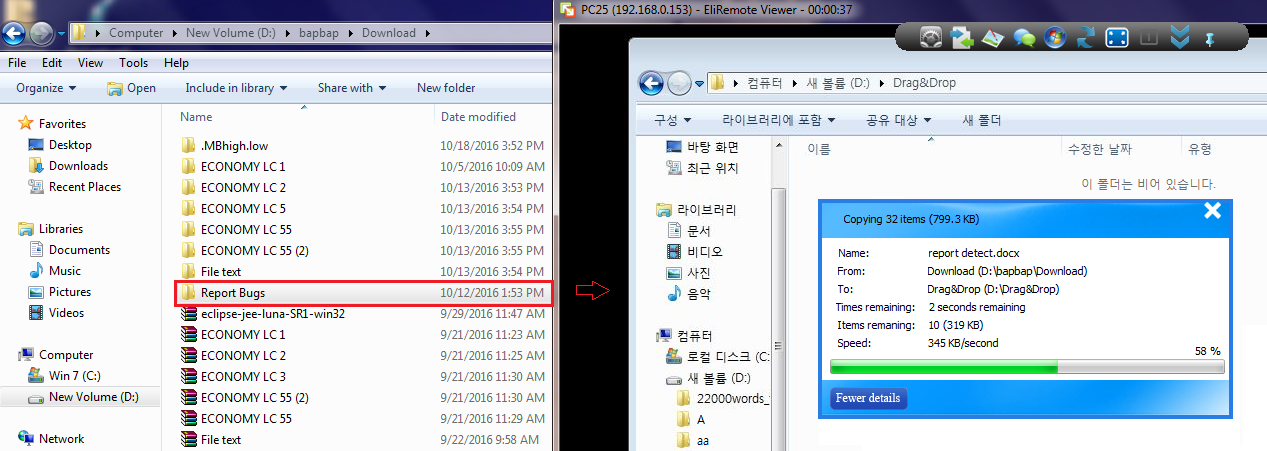
Task: Select 22000words folder in remote tree
Action: coord(721,399)
